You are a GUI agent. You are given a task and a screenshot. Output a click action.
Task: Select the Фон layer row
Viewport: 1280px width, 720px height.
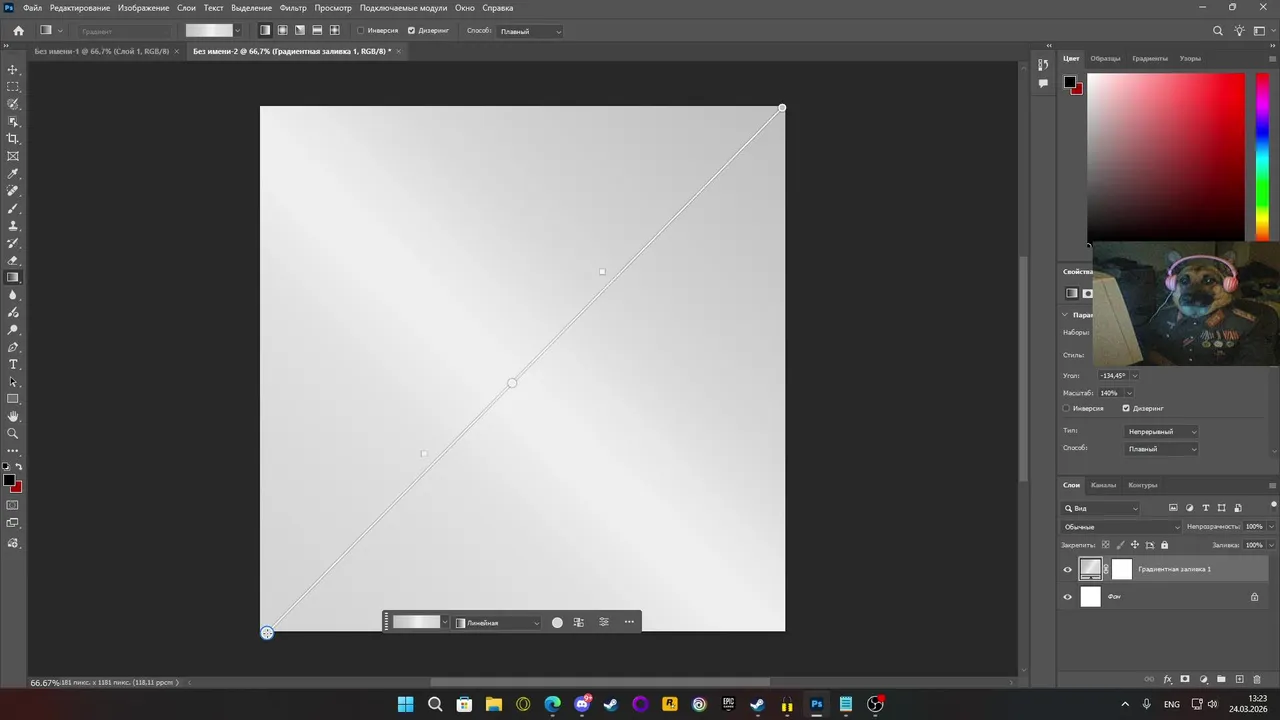click(1165, 597)
